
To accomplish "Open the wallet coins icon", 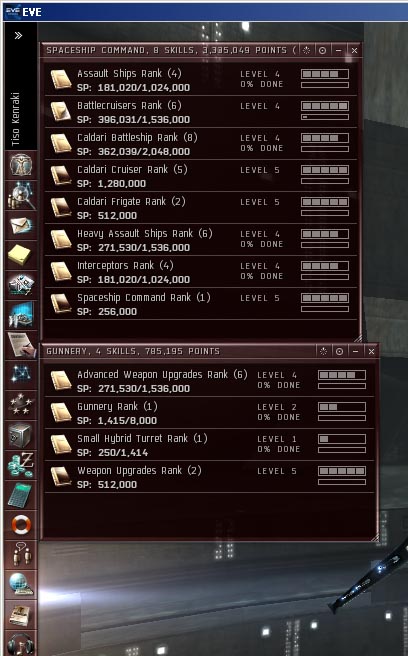I will [21, 465].
